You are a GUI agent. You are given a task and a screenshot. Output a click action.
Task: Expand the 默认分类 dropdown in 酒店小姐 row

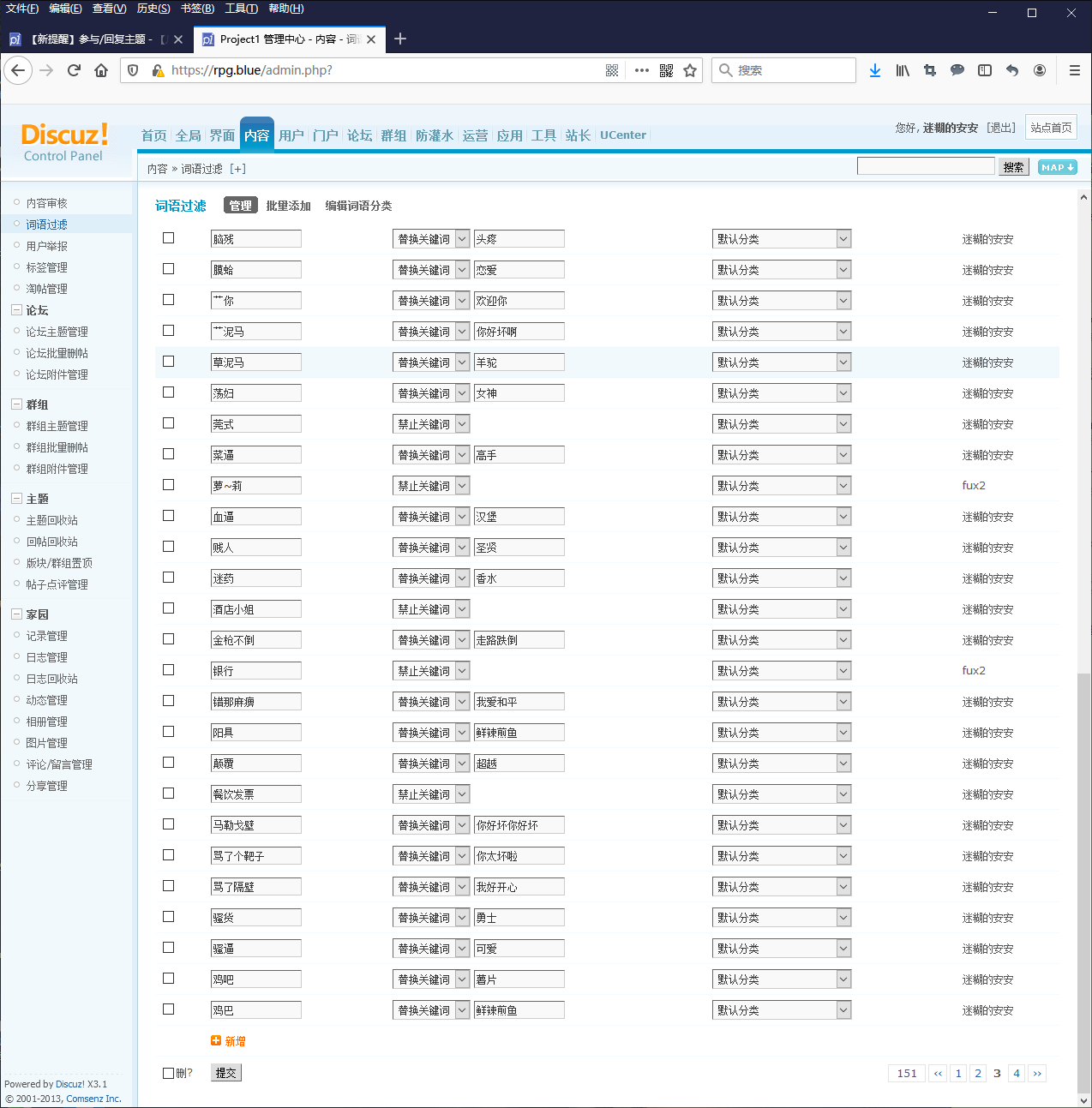click(x=782, y=609)
